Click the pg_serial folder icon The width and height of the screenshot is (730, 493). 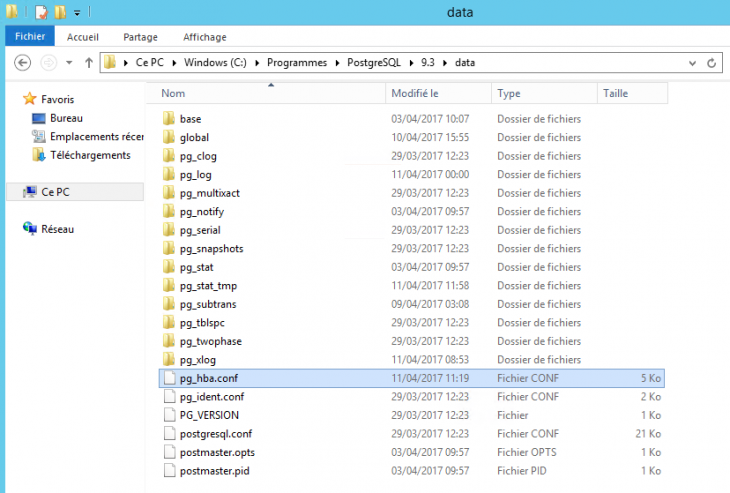pyautogui.click(x=169, y=230)
